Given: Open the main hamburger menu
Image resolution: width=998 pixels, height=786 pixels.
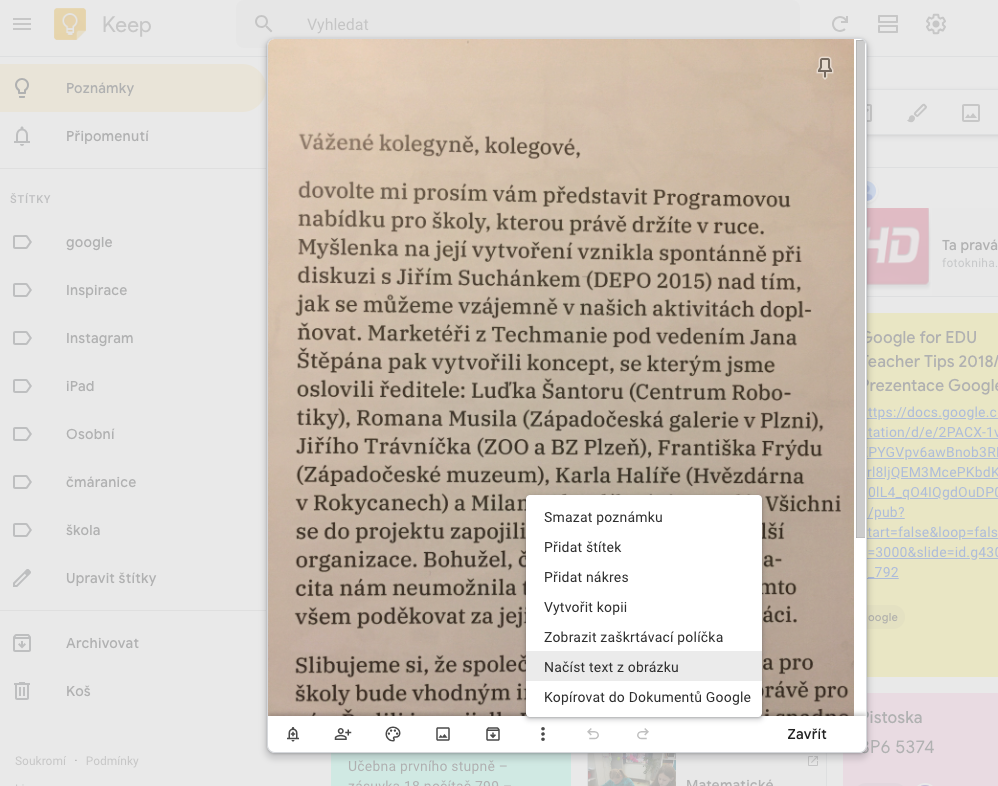Looking at the screenshot, I should (22, 24).
